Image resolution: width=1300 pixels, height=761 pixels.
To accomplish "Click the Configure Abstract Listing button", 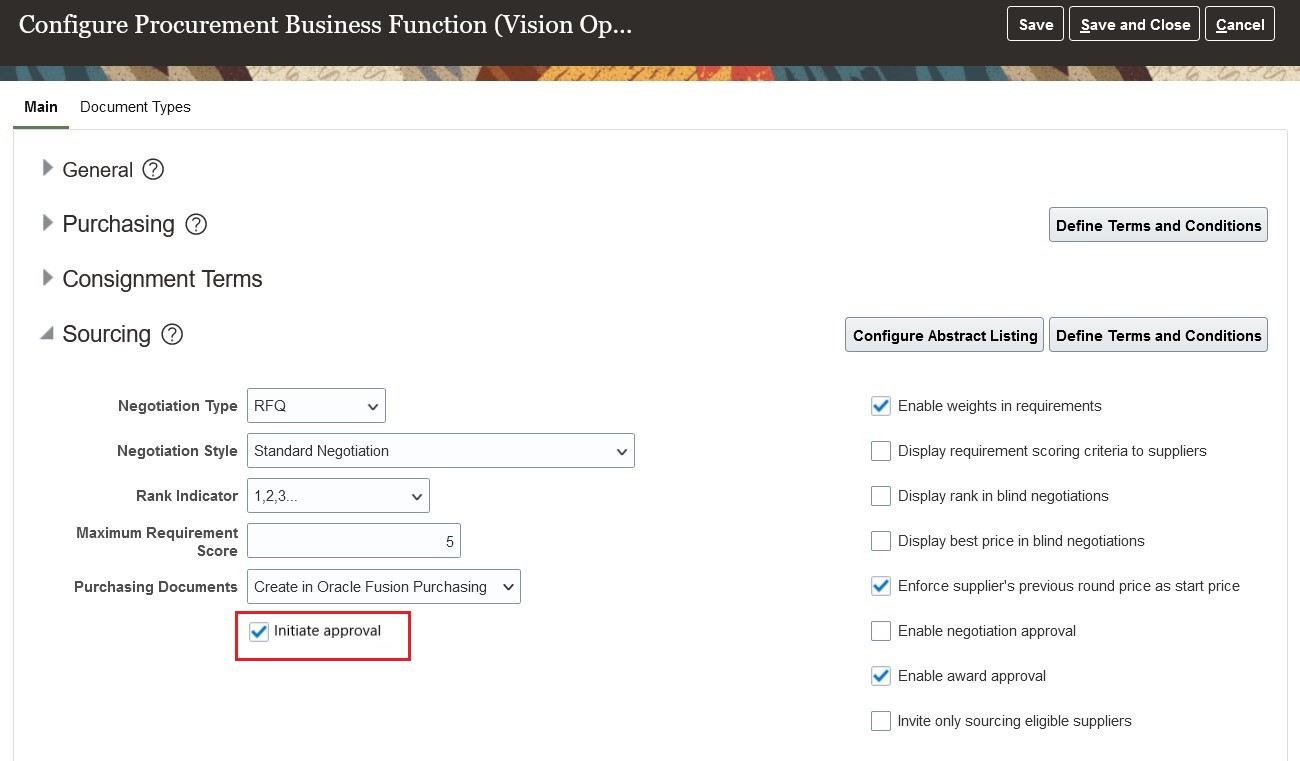I will (945, 336).
